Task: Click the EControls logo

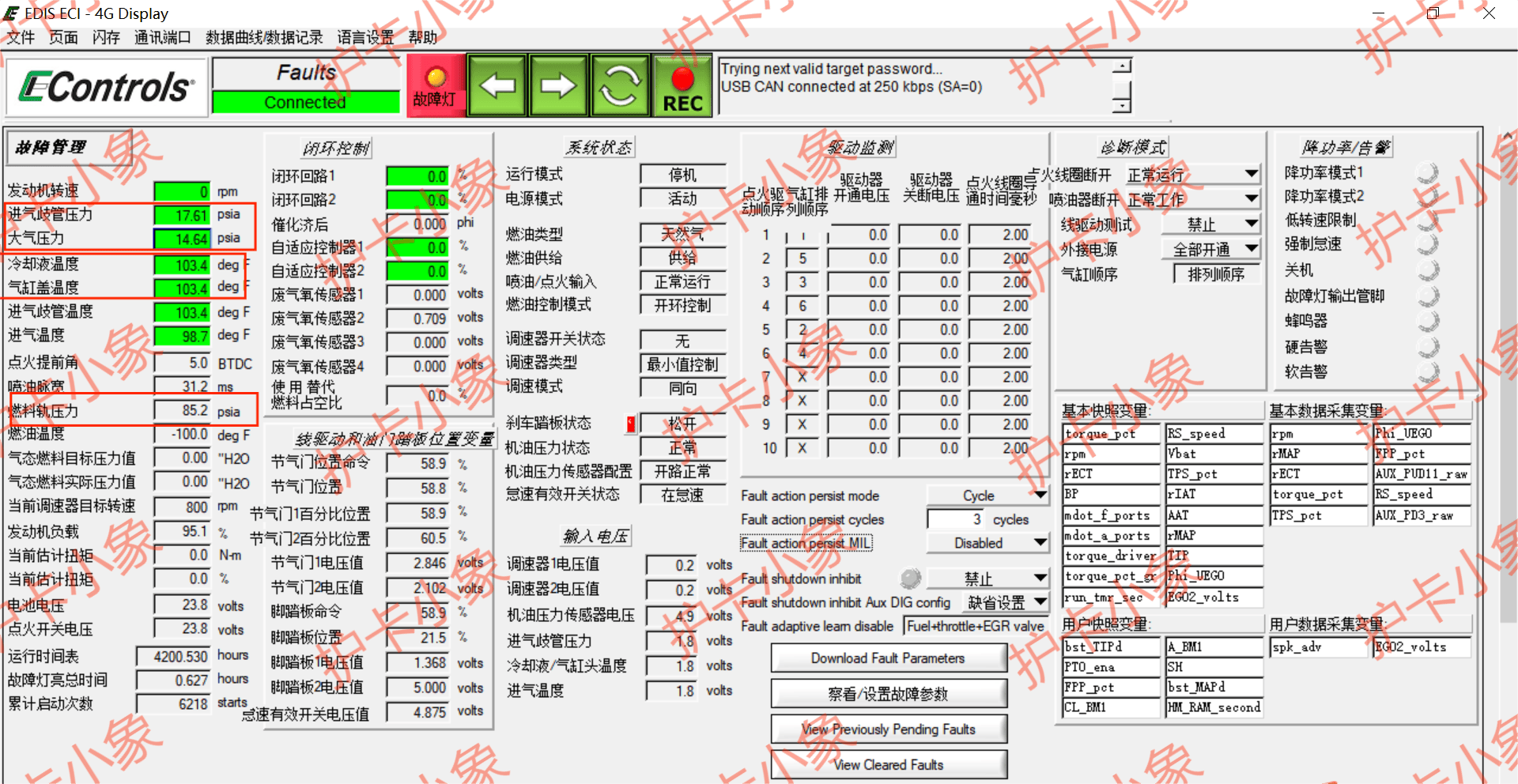Action: click(106, 86)
